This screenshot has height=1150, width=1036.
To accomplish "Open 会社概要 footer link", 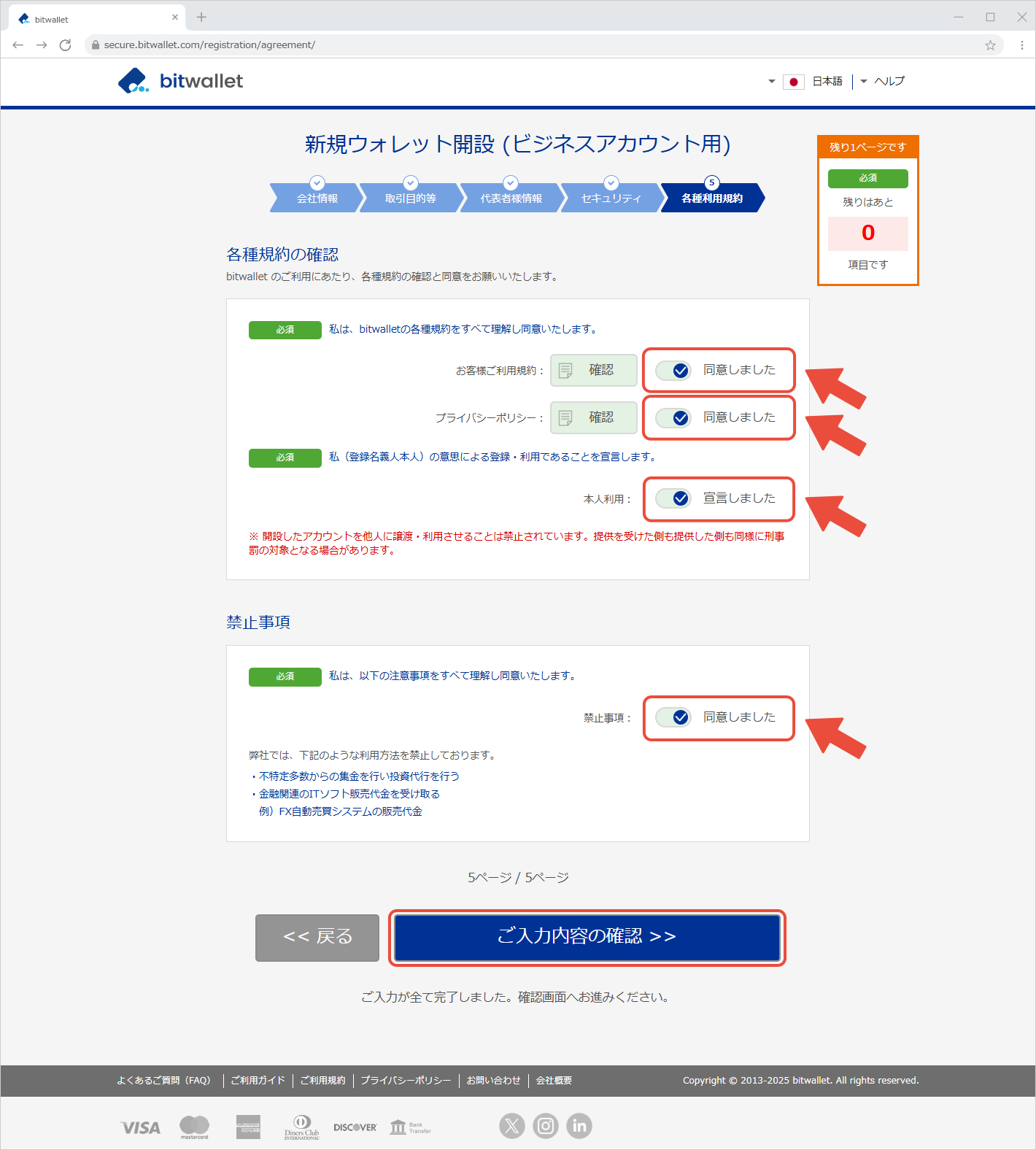I will pyautogui.click(x=554, y=1081).
